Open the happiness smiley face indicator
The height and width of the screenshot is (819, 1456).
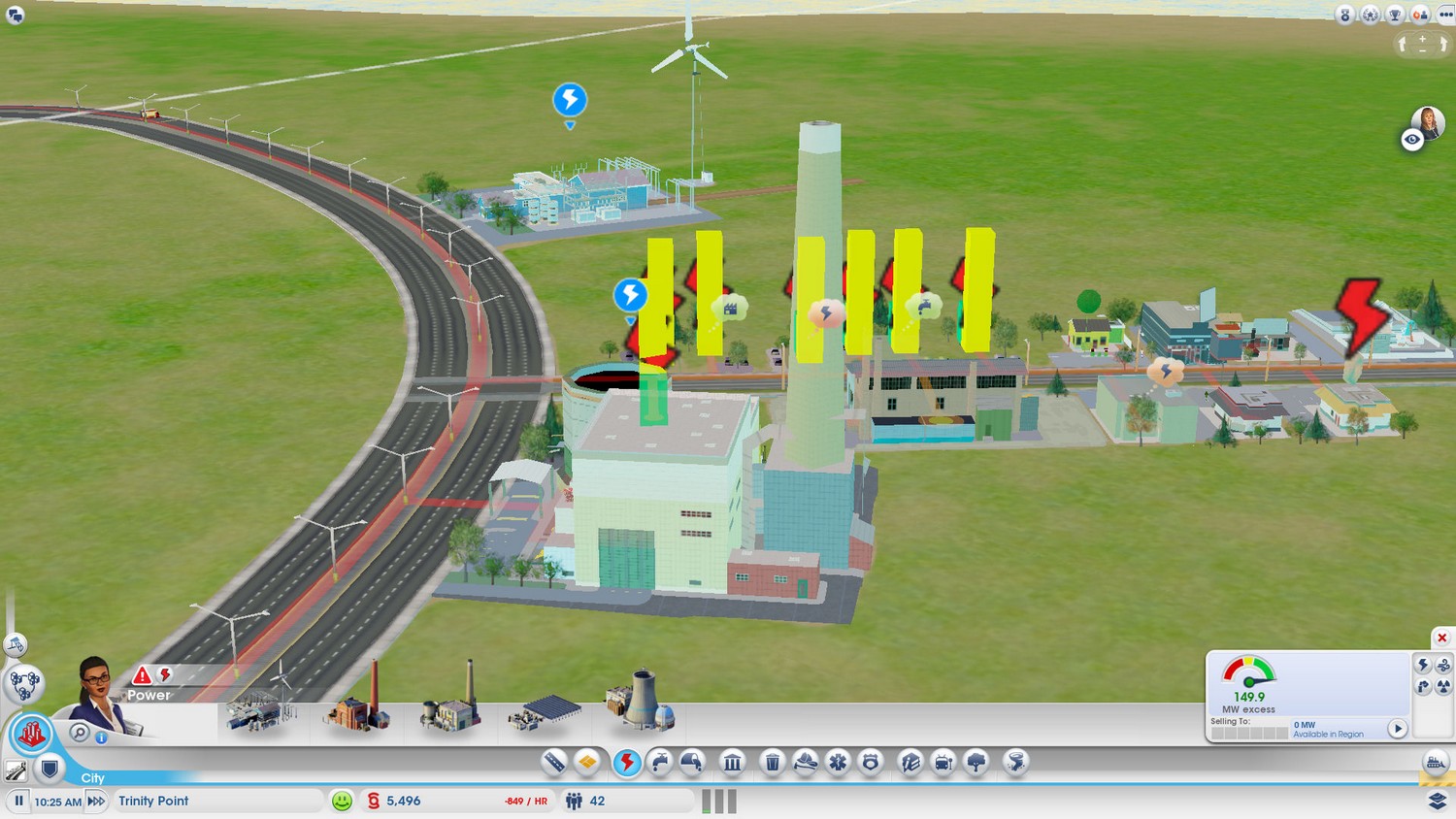pos(342,801)
